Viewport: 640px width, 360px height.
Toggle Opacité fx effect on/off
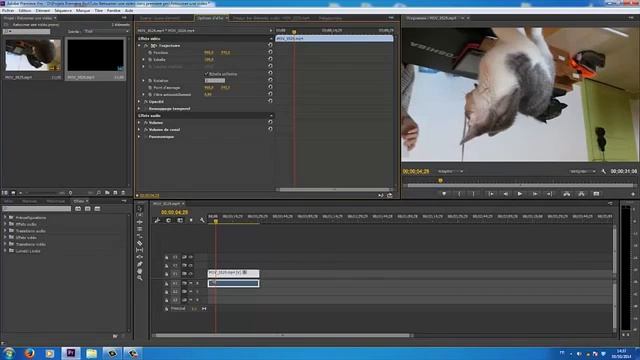click(x=146, y=101)
